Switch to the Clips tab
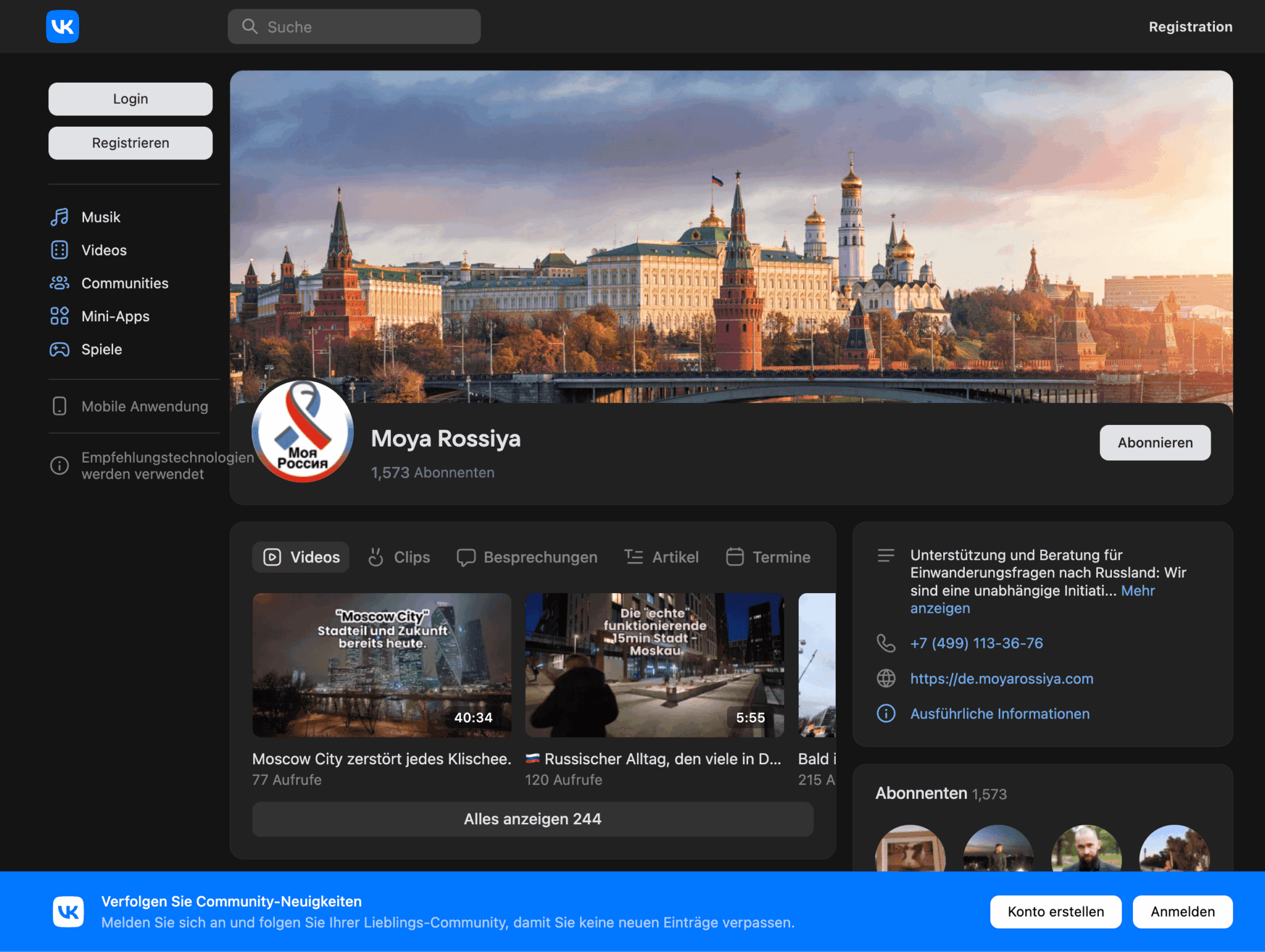 pyautogui.click(x=399, y=557)
